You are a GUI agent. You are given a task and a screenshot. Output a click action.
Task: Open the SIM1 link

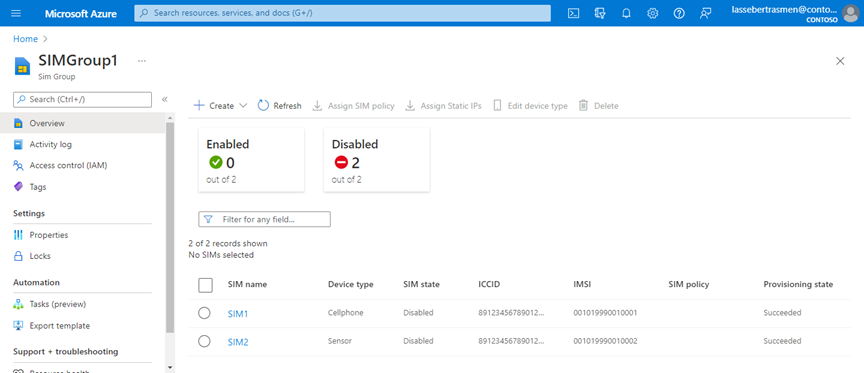(x=238, y=313)
